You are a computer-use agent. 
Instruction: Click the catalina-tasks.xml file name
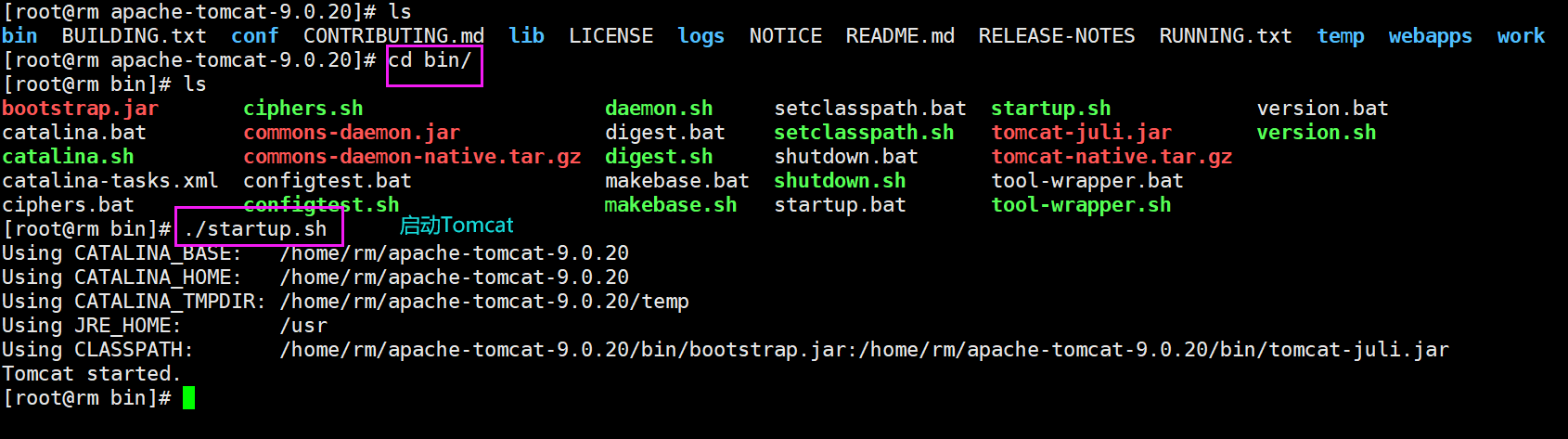109,181
